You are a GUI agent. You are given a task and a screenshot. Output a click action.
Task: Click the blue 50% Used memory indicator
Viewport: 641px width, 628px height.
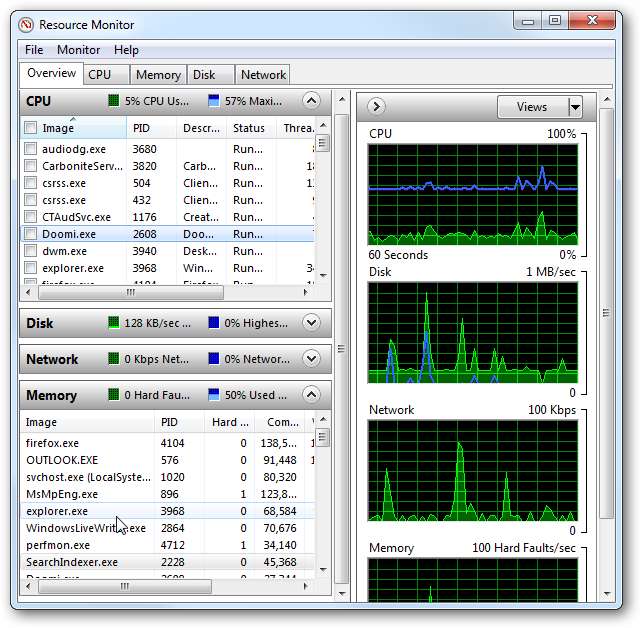click(x=213, y=395)
